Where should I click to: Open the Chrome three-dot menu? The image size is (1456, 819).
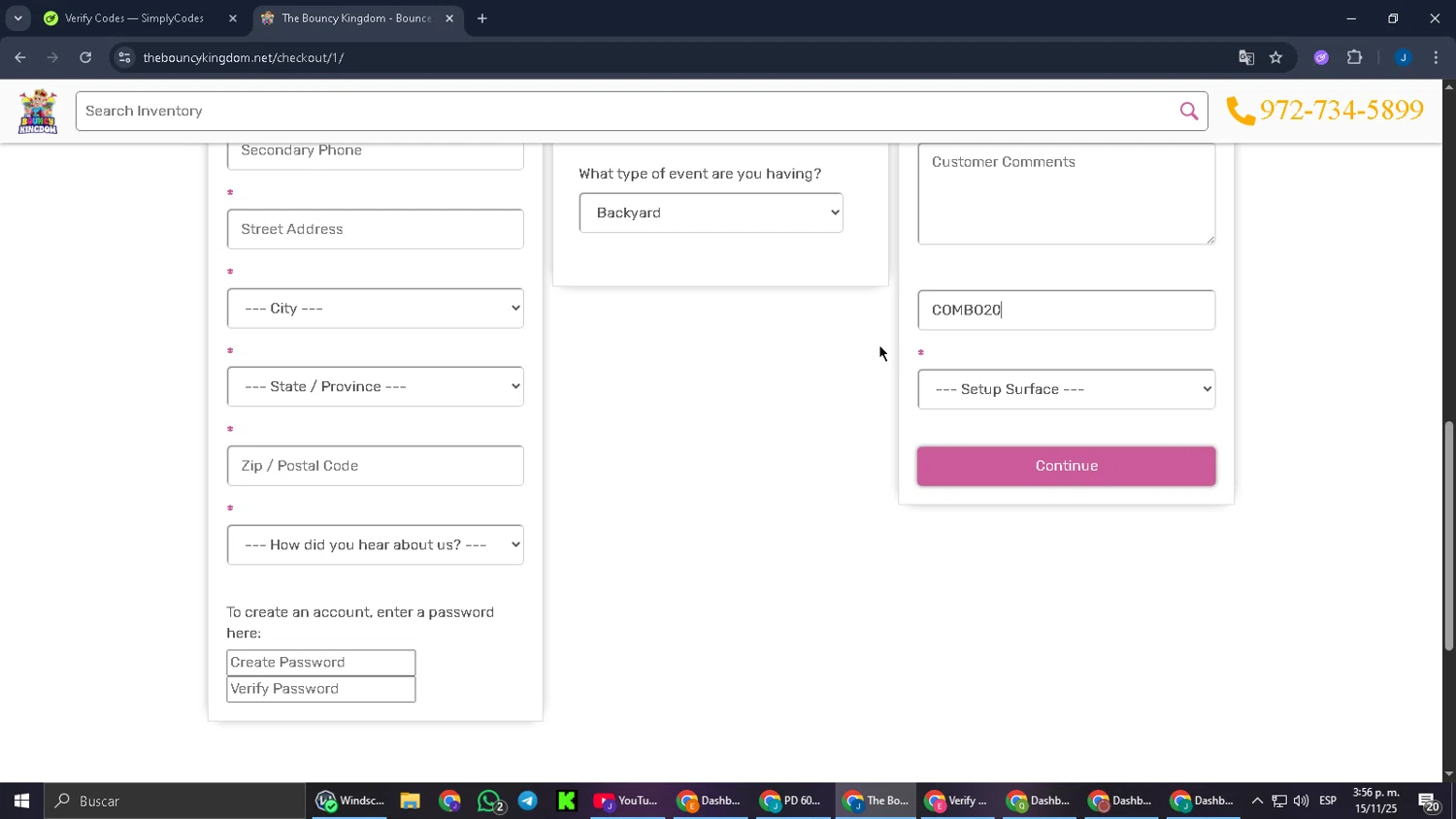(1436, 57)
